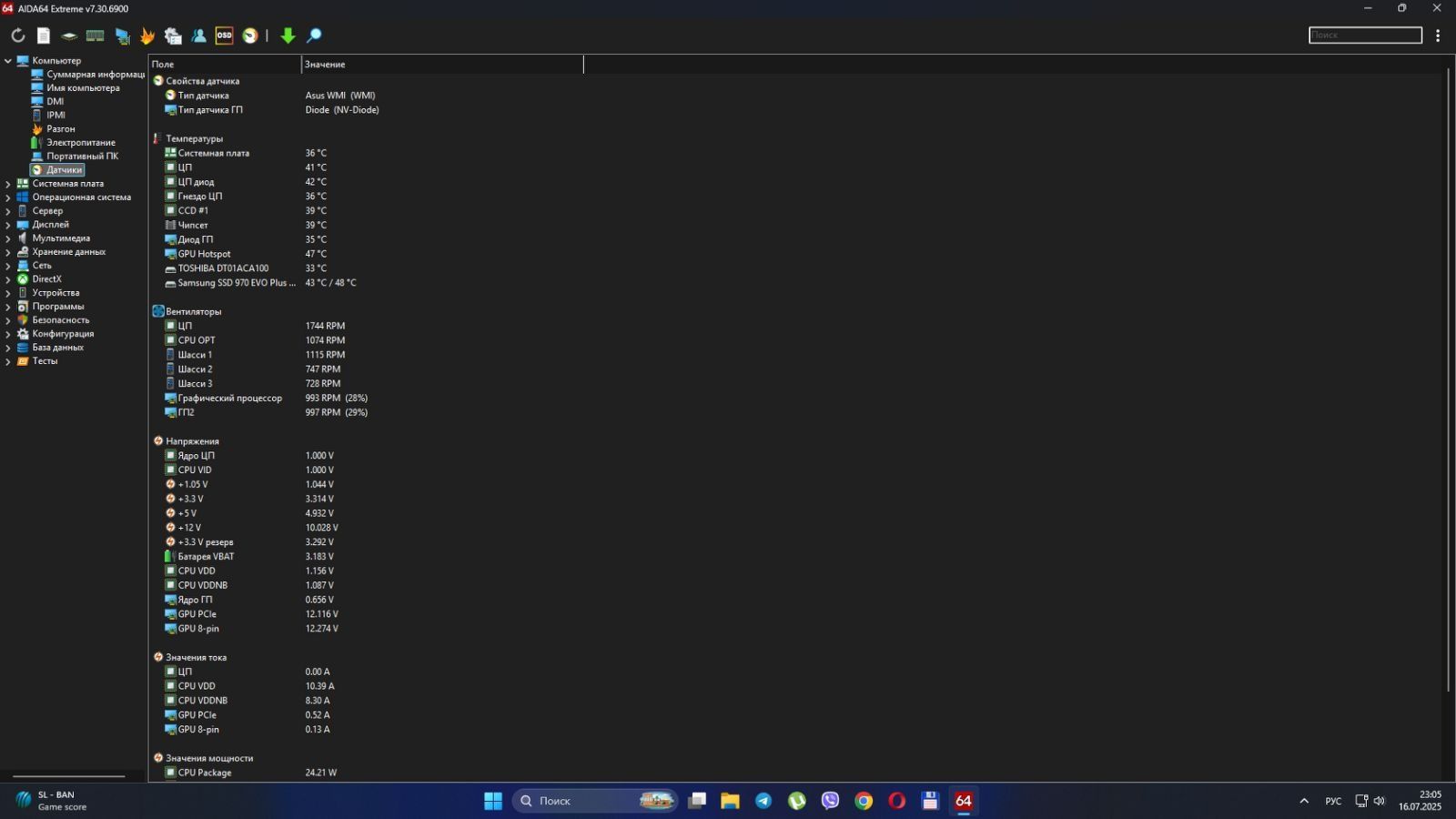1456x819 pixels.
Task: Open Opera browser from the taskbar
Action: pos(897,801)
